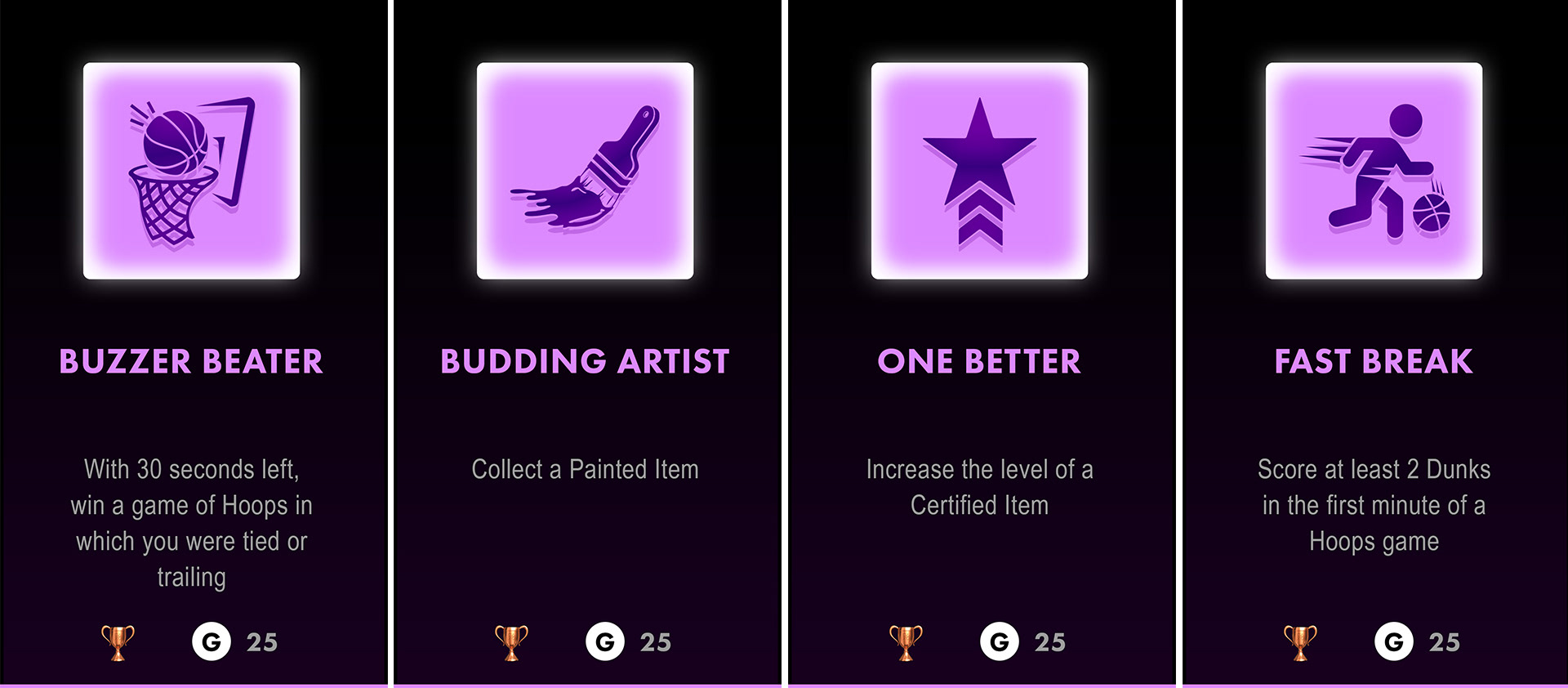Click the 25 points value under Fast Break

pyautogui.click(x=1445, y=642)
